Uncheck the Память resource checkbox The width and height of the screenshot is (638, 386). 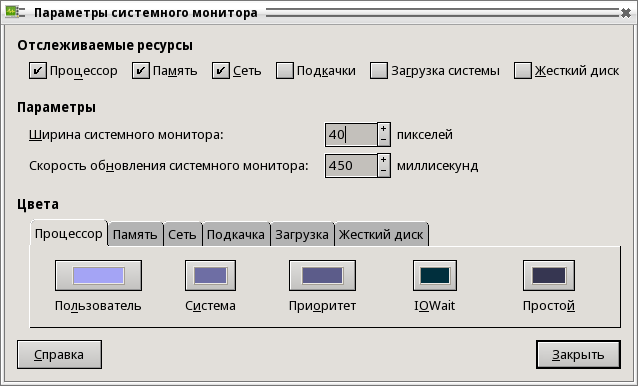click(141, 71)
